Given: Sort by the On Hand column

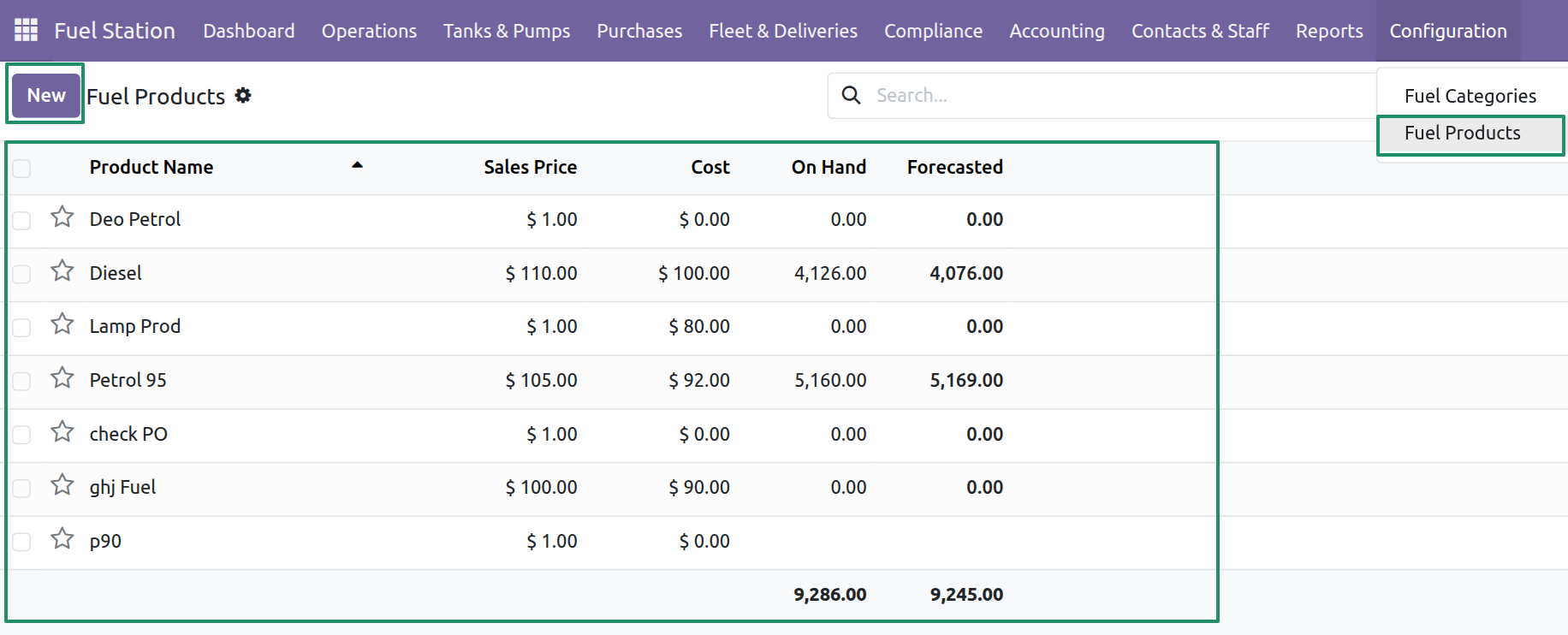Looking at the screenshot, I should point(829,167).
